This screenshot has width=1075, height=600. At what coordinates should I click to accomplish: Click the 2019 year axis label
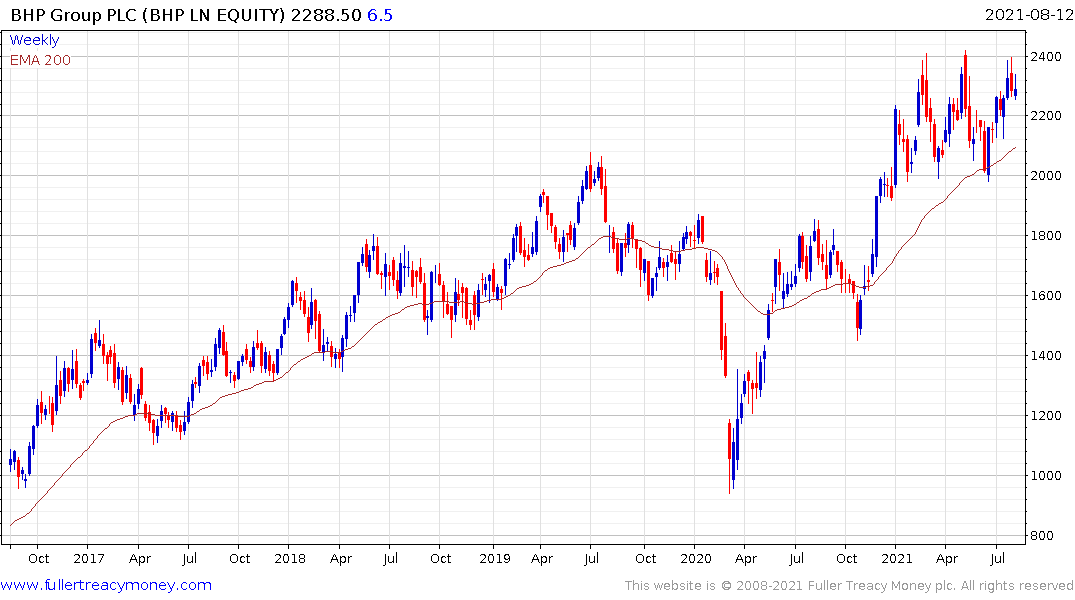(x=494, y=558)
